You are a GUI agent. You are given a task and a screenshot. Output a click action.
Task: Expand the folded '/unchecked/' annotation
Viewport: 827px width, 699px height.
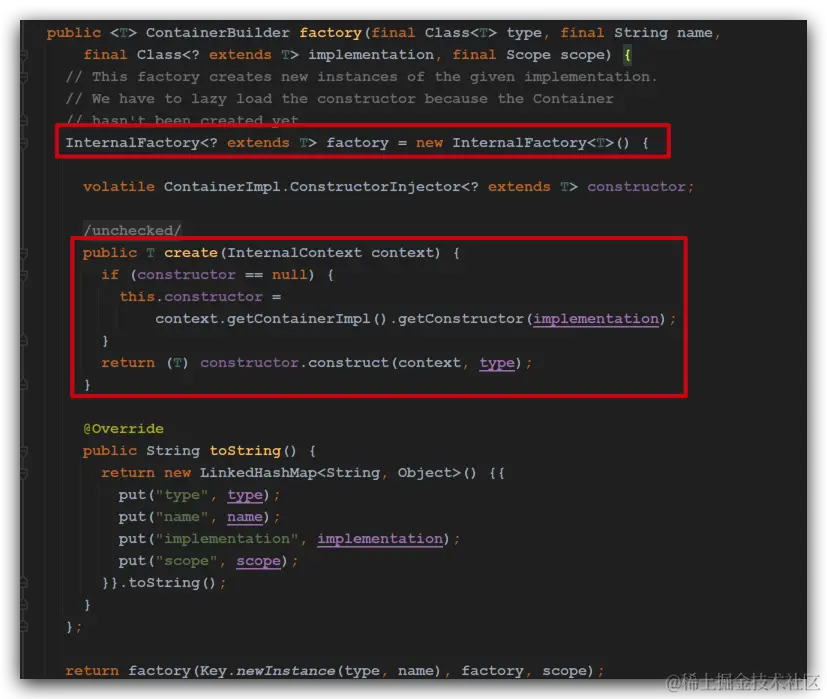tap(132, 230)
